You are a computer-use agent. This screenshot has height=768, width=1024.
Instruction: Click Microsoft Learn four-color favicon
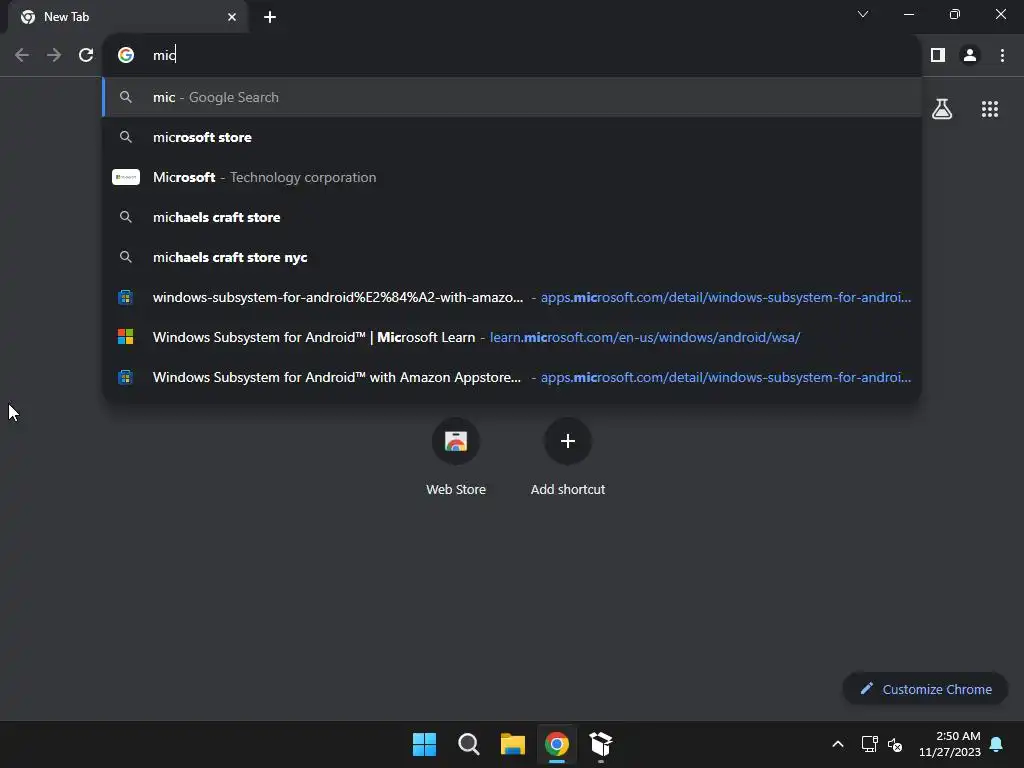point(125,337)
